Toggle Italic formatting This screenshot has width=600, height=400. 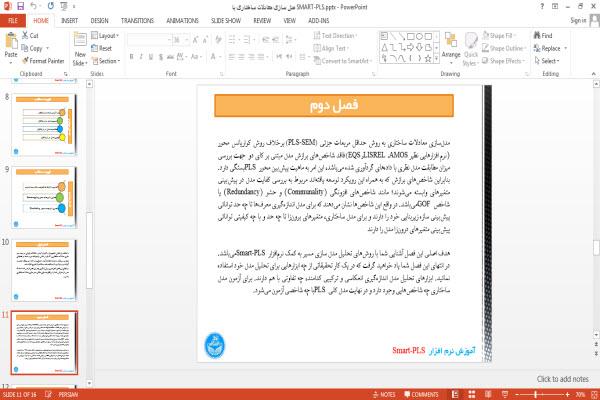pyautogui.click(x=141, y=57)
